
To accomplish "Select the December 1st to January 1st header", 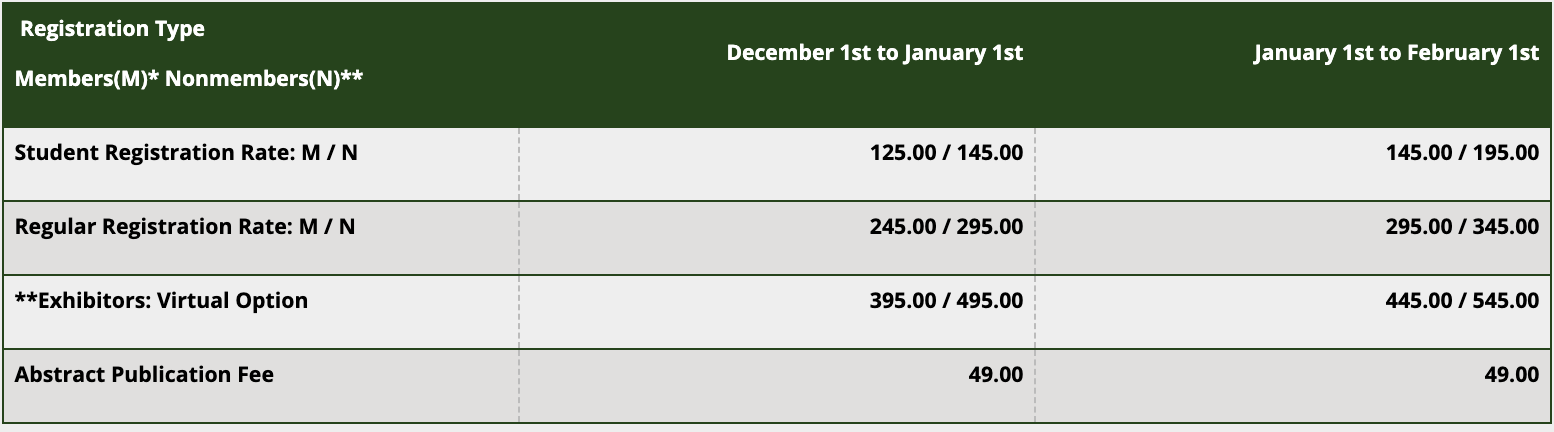I will coord(875,53).
